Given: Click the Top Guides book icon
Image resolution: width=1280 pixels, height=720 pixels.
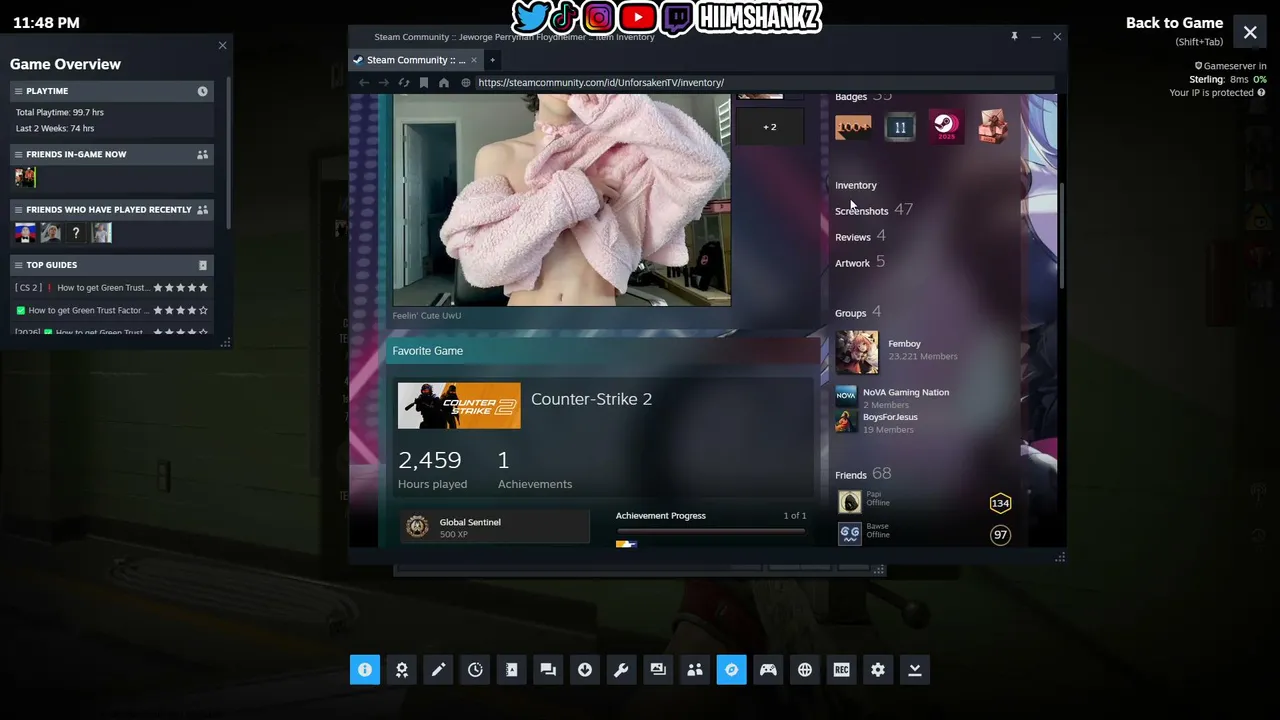Looking at the screenshot, I should point(203,265).
